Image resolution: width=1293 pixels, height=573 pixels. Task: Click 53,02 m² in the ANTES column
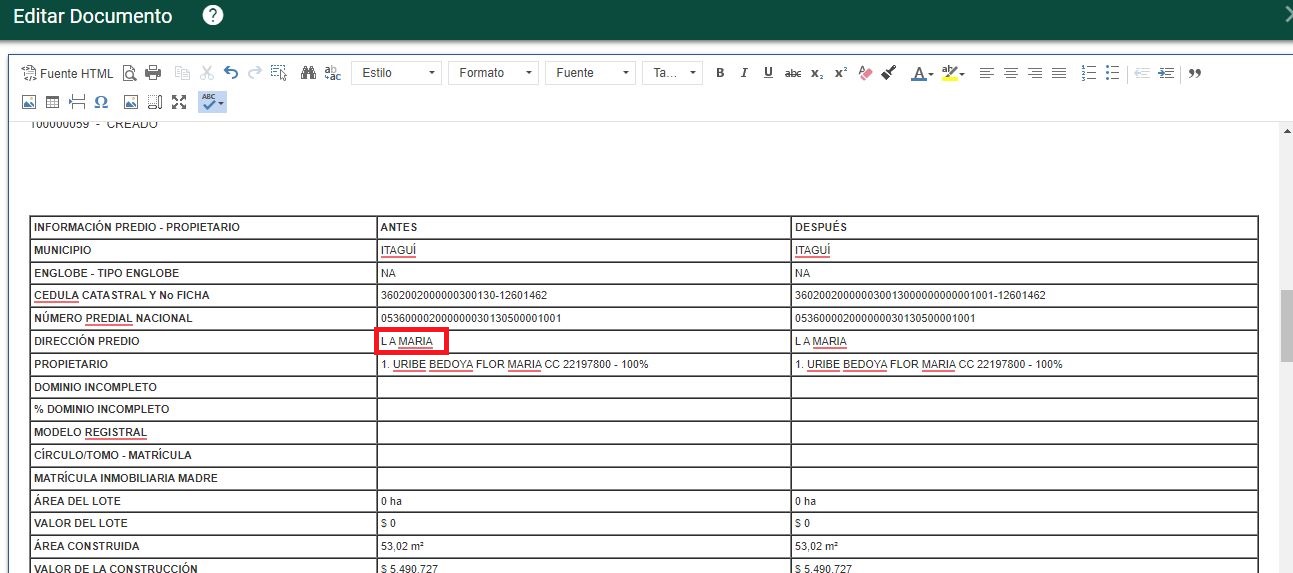point(402,547)
